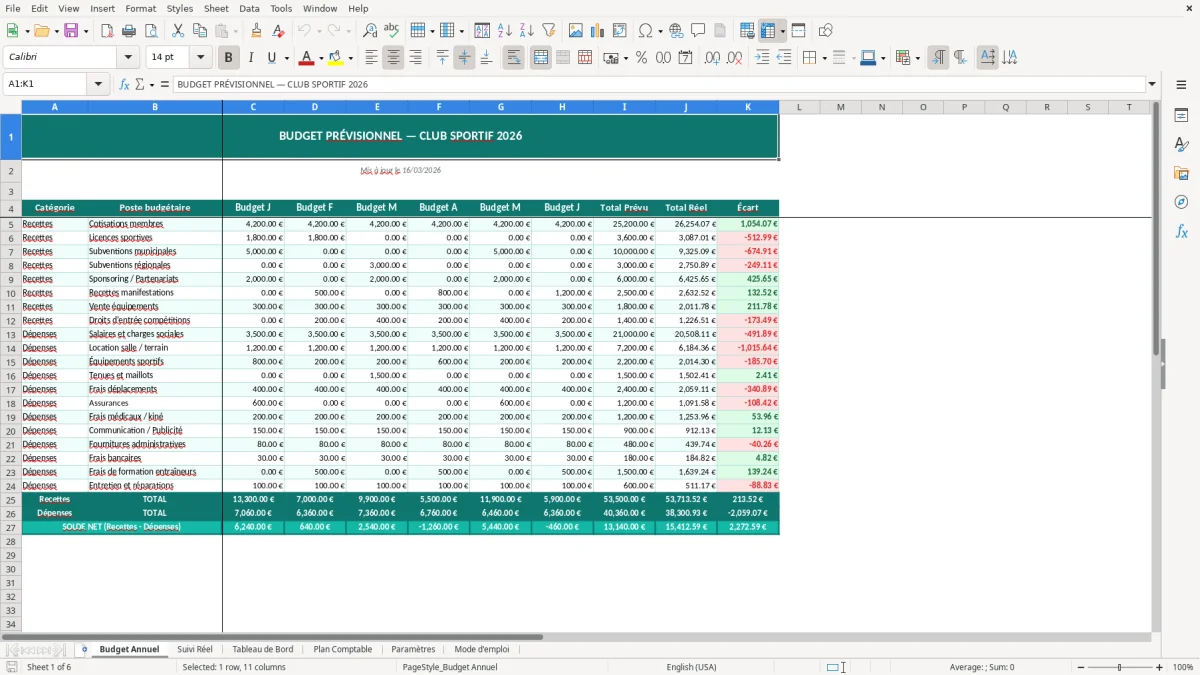Open Find & Replace via toolbar icon
The image size is (1200, 675).
coord(370,31)
